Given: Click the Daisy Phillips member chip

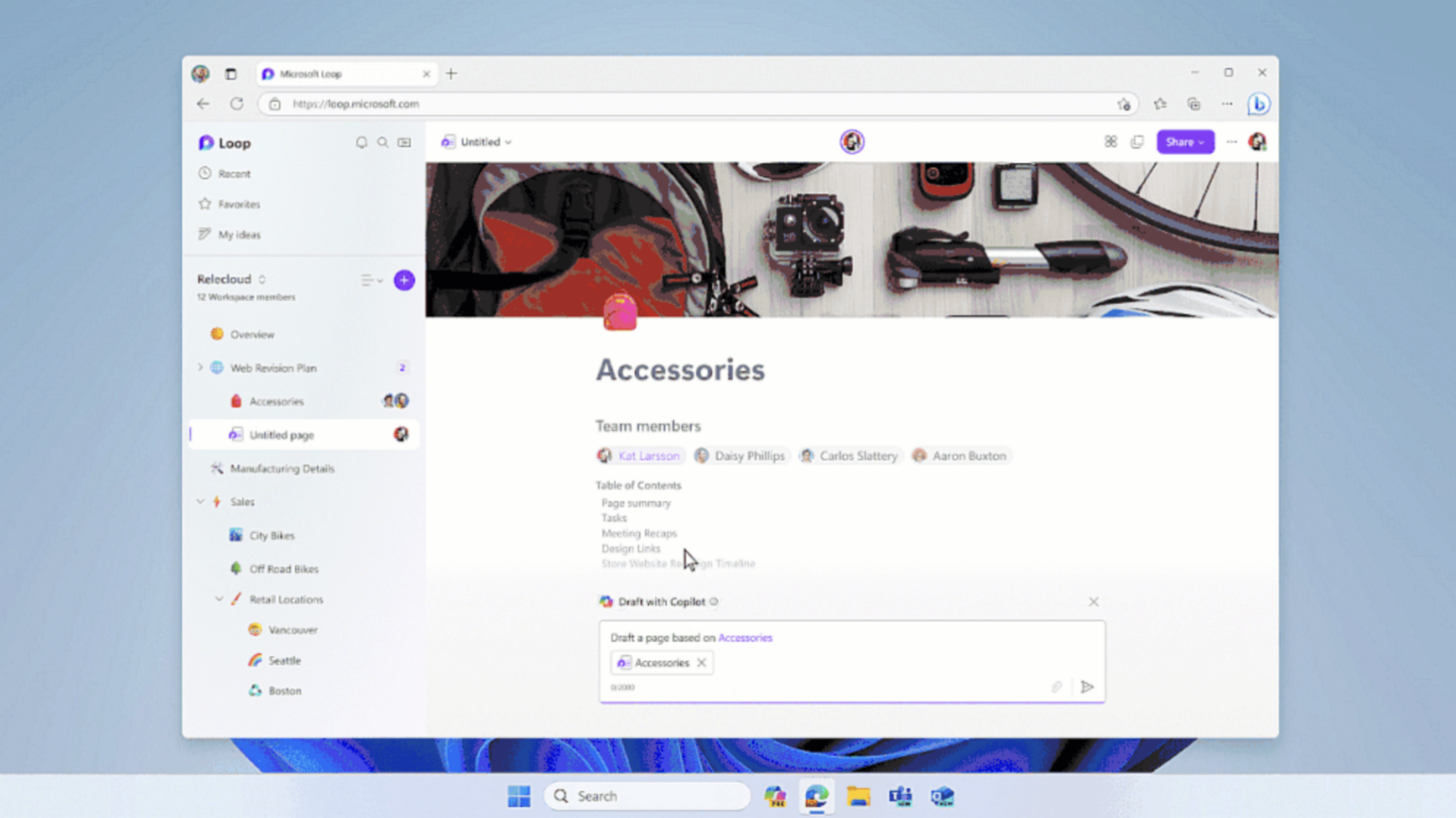Looking at the screenshot, I should (740, 456).
